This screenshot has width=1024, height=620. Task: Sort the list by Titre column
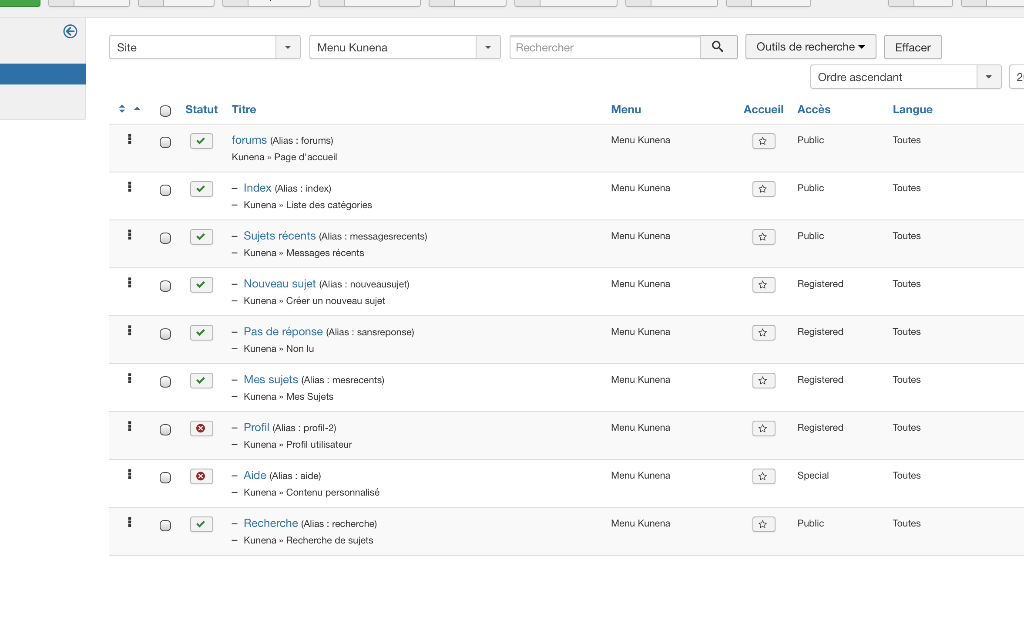(244, 110)
